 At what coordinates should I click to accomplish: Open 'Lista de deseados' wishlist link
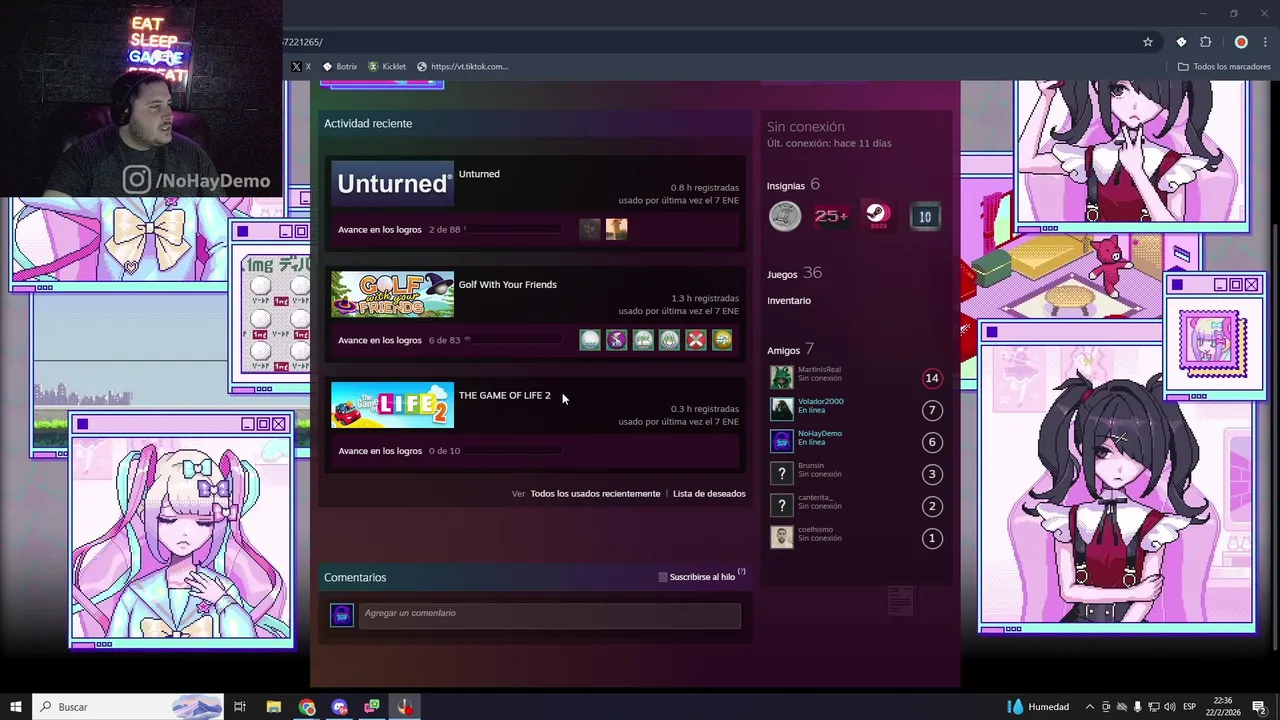pyautogui.click(x=709, y=494)
